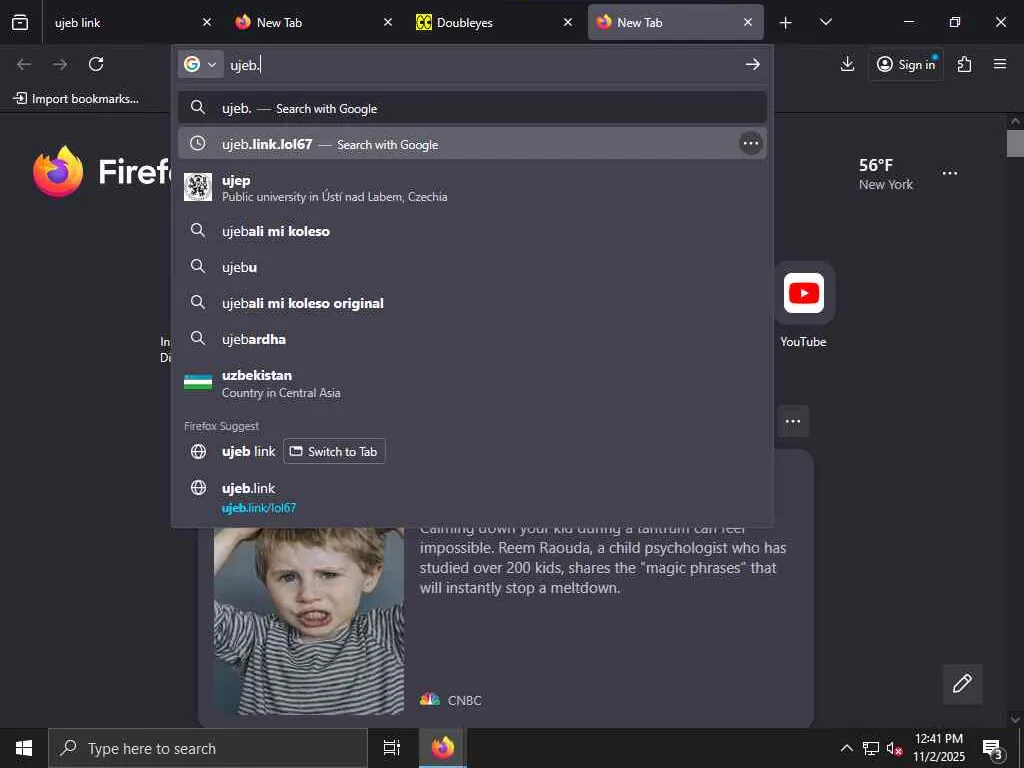Click the ujep university logo thumbnail
Viewport: 1024px width, 768px height.
click(x=198, y=187)
